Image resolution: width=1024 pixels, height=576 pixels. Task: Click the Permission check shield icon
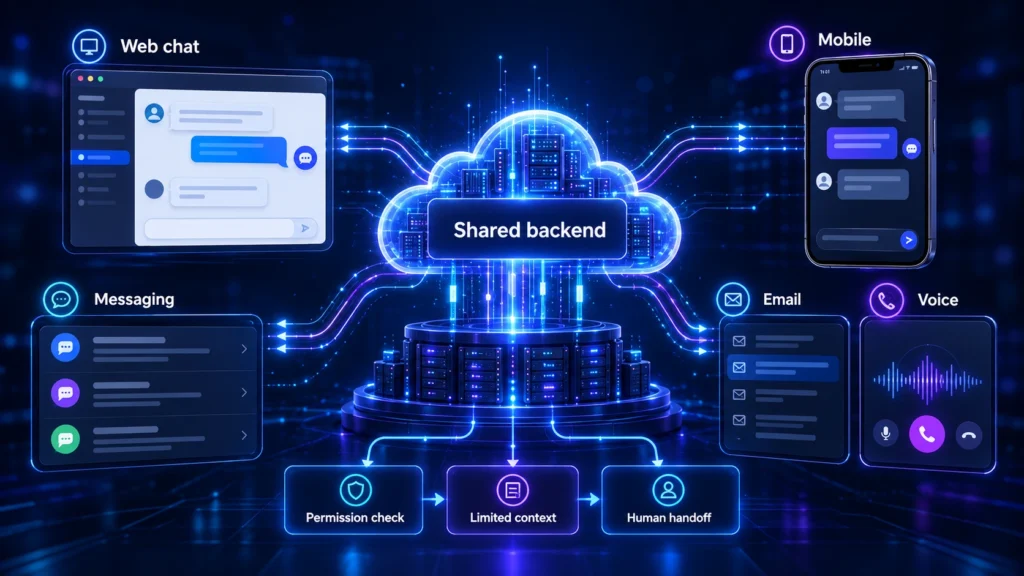(x=356, y=490)
